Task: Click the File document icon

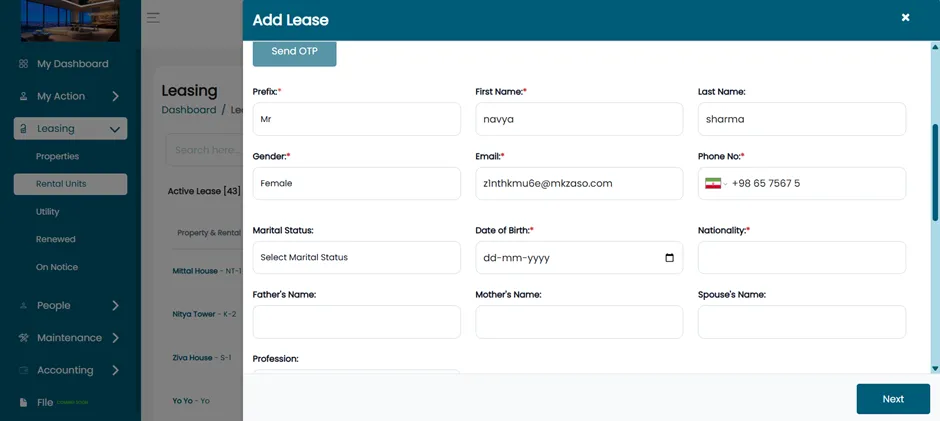Action: click(x=23, y=402)
